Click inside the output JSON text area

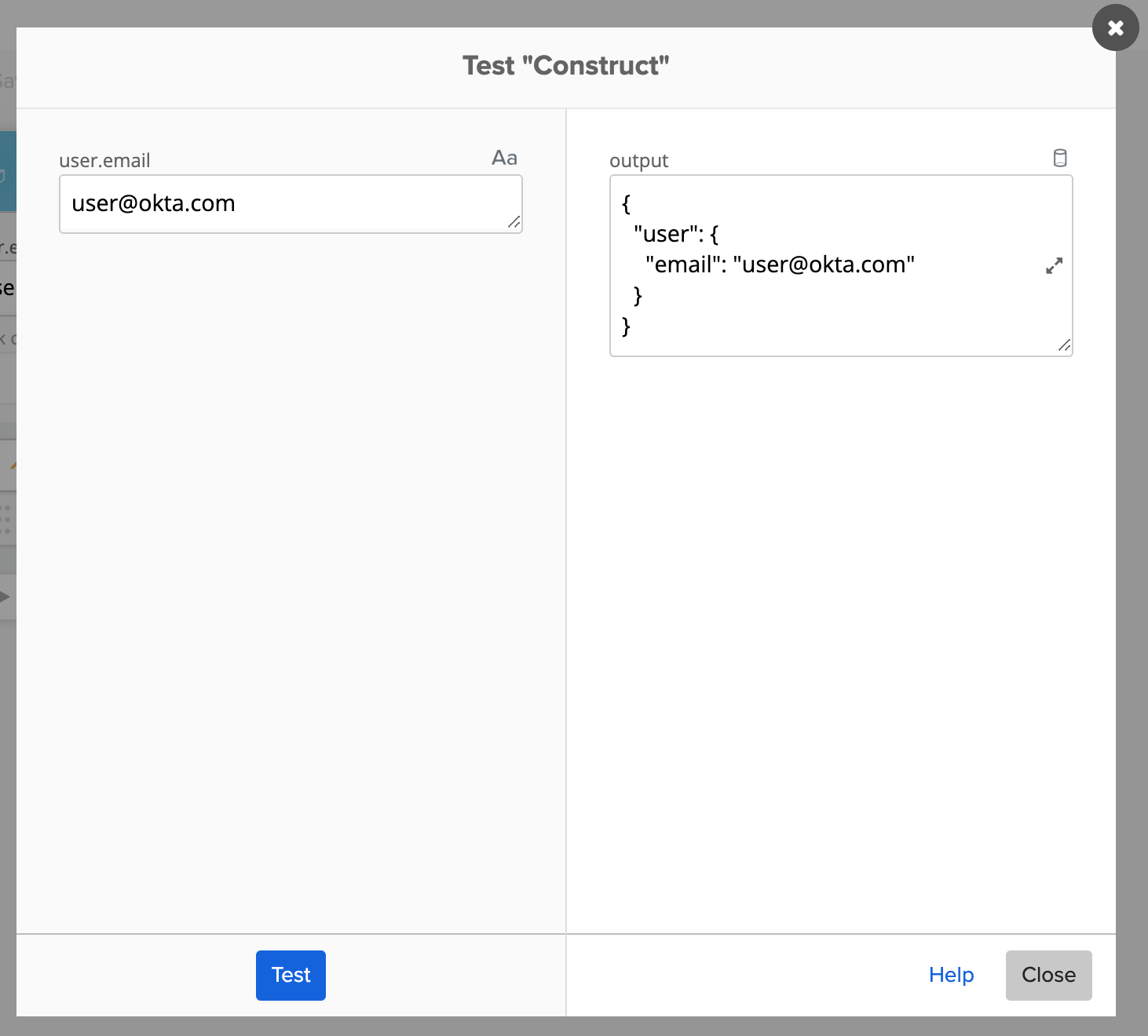pos(841,265)
